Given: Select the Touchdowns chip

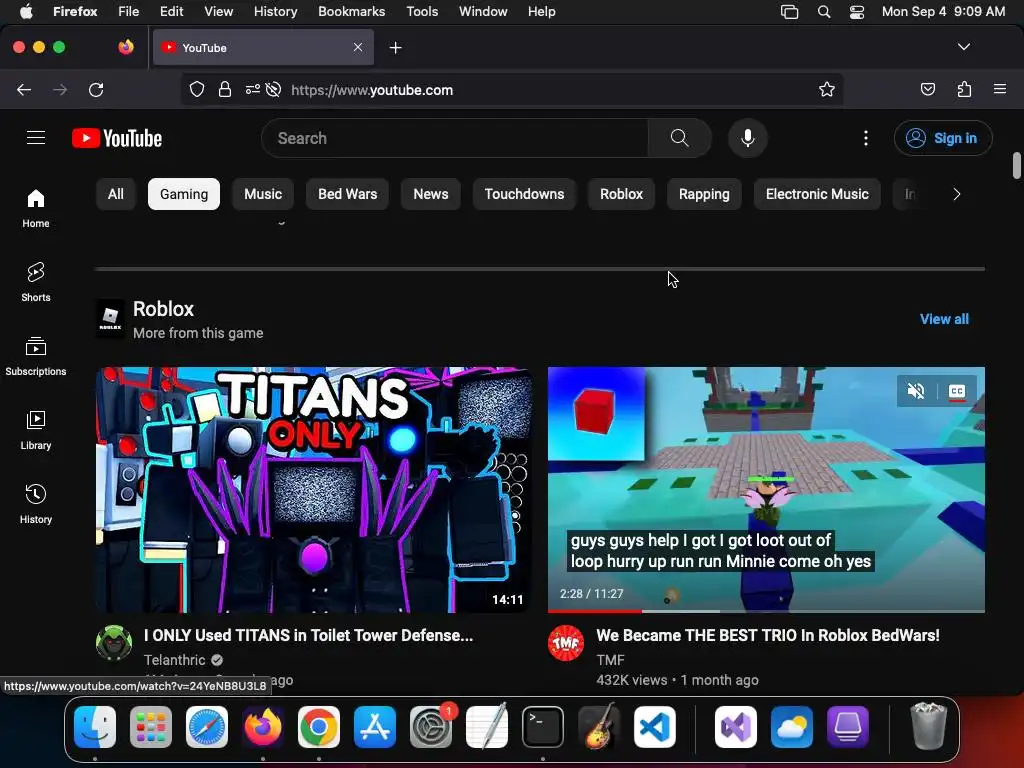Looking at the screenshot, I should (x=524, y=194).
